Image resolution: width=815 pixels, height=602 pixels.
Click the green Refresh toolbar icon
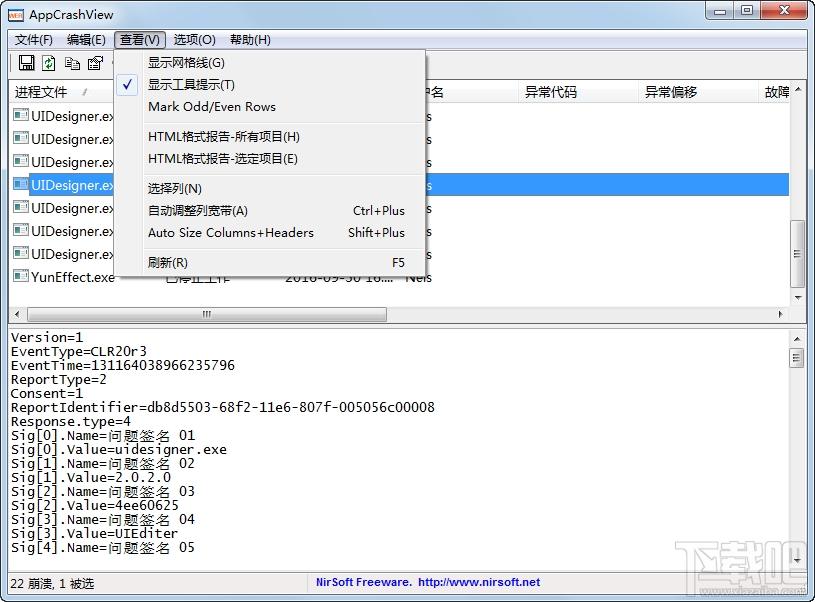pyautogui.click(x=49, y=63)
